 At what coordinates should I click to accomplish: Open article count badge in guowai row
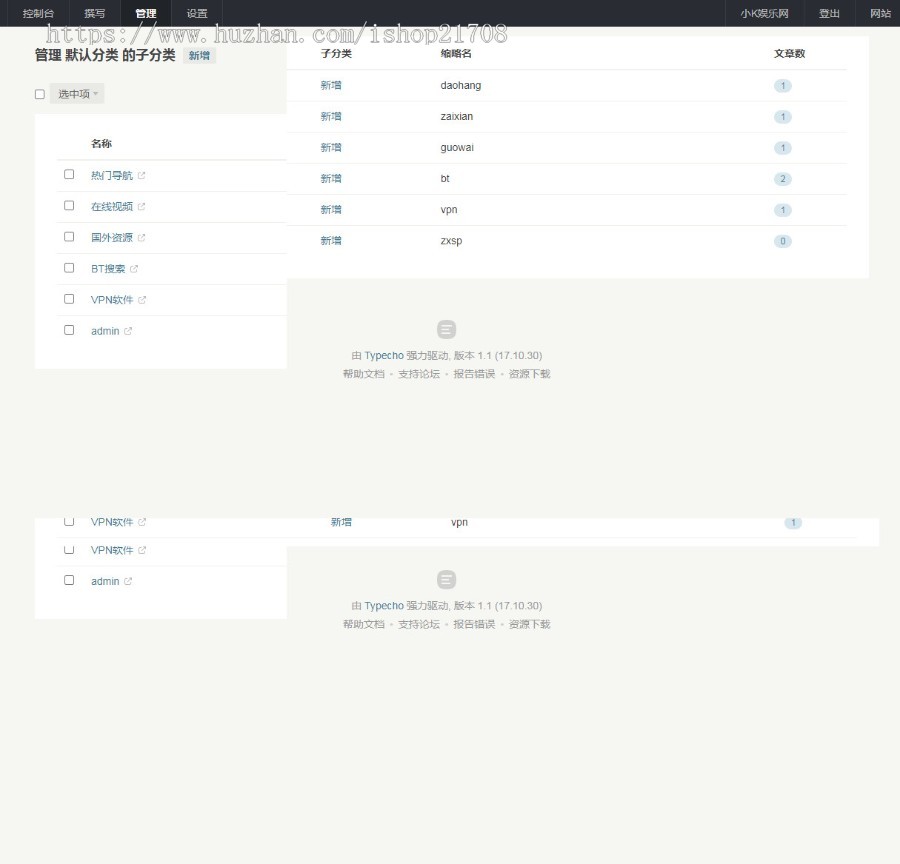pos(782,148)
